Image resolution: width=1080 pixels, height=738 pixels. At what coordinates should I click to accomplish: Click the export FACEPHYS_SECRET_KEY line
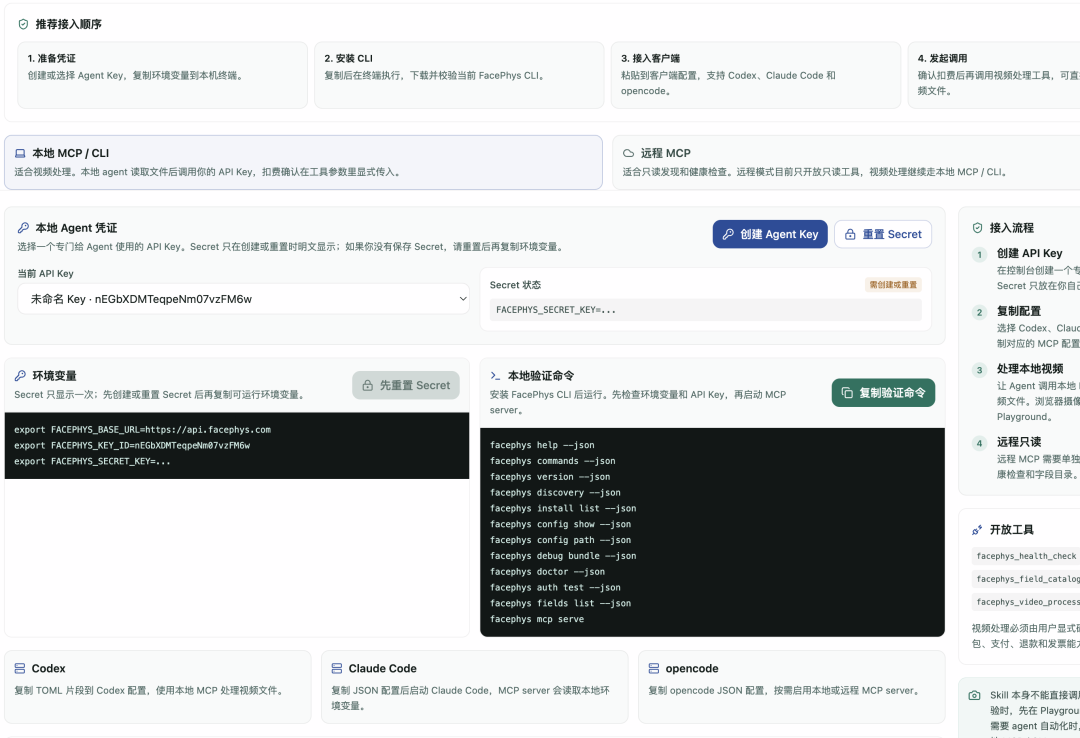(x=92, y=461)
